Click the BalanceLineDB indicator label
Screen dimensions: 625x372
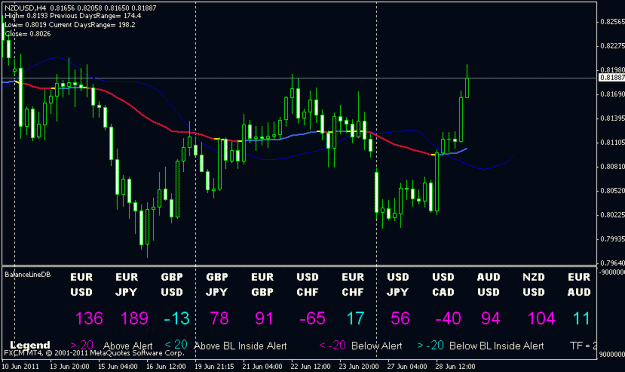28,274
